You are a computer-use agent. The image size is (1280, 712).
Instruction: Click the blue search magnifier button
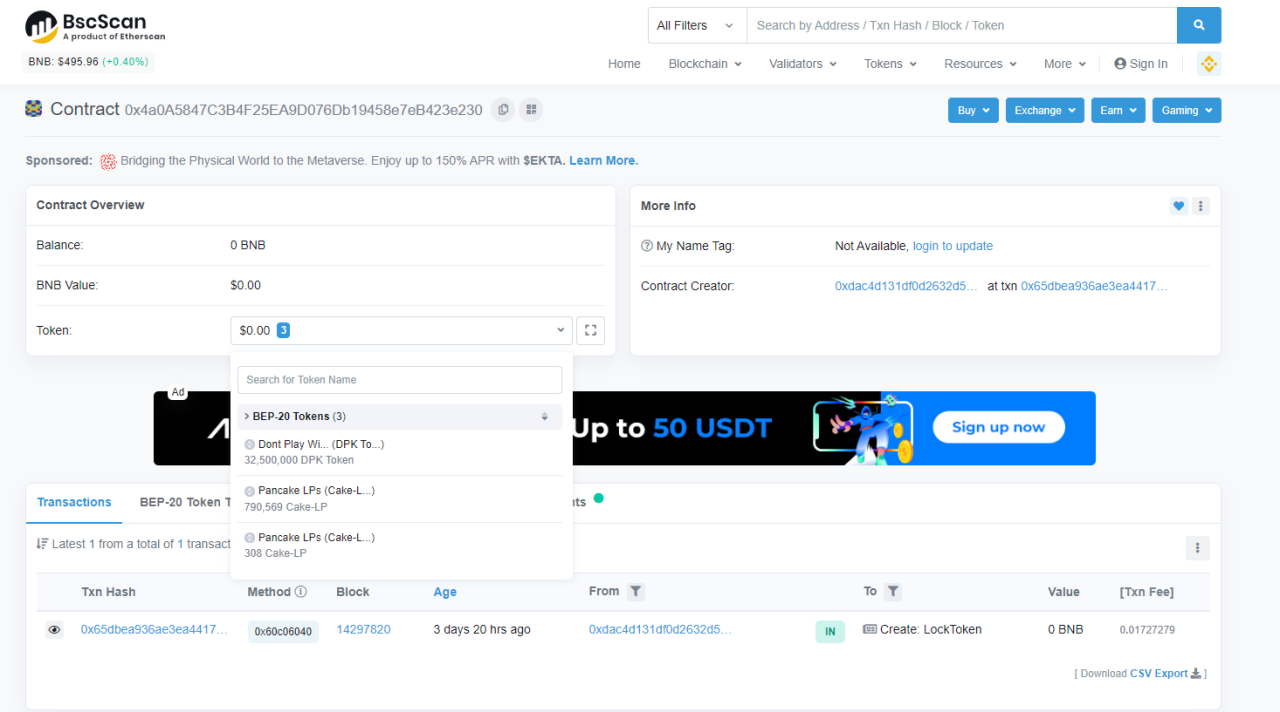tap(1199, 25)
